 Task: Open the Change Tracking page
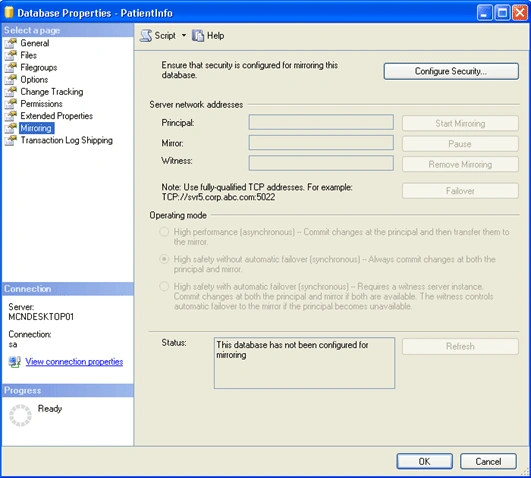point(52,92)
